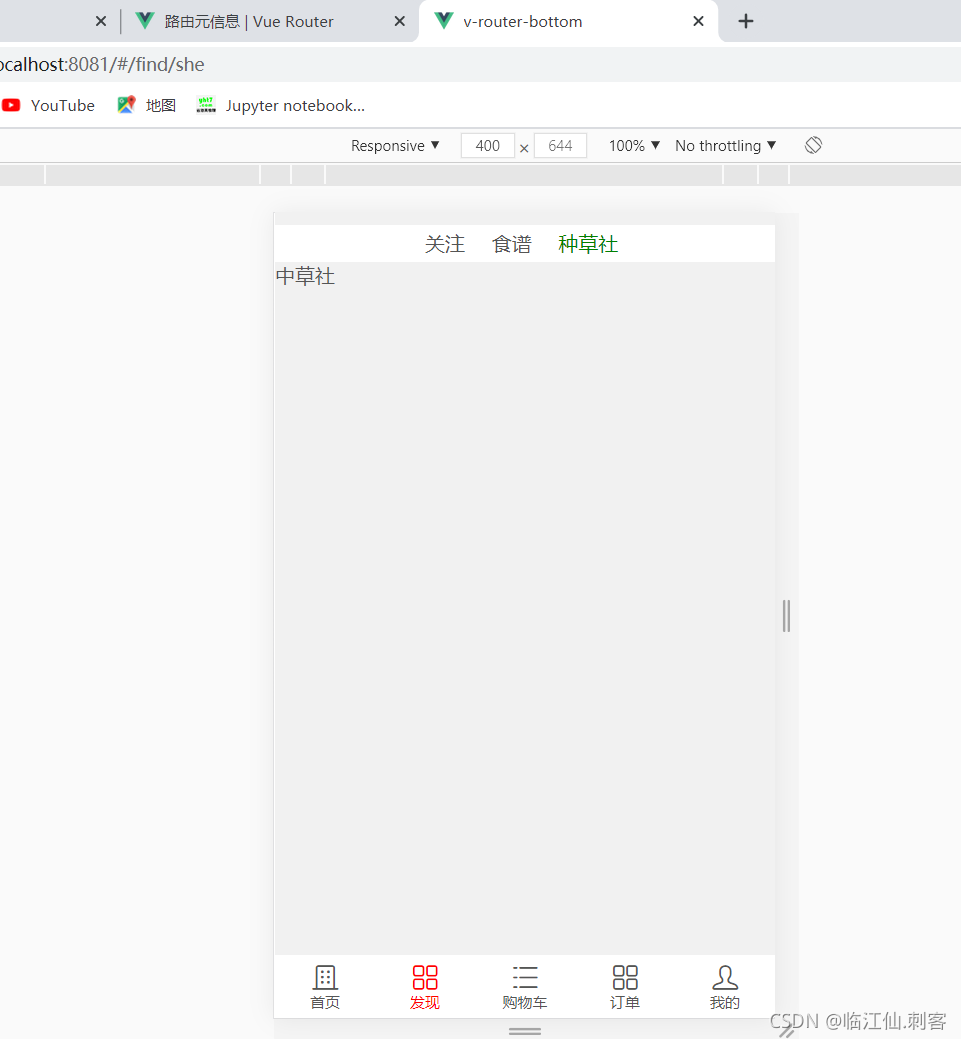The image size is (961, 1039).
Task: Click the address bar URL localhost:8081/#/find/she
Action: [x=102, y=64]
